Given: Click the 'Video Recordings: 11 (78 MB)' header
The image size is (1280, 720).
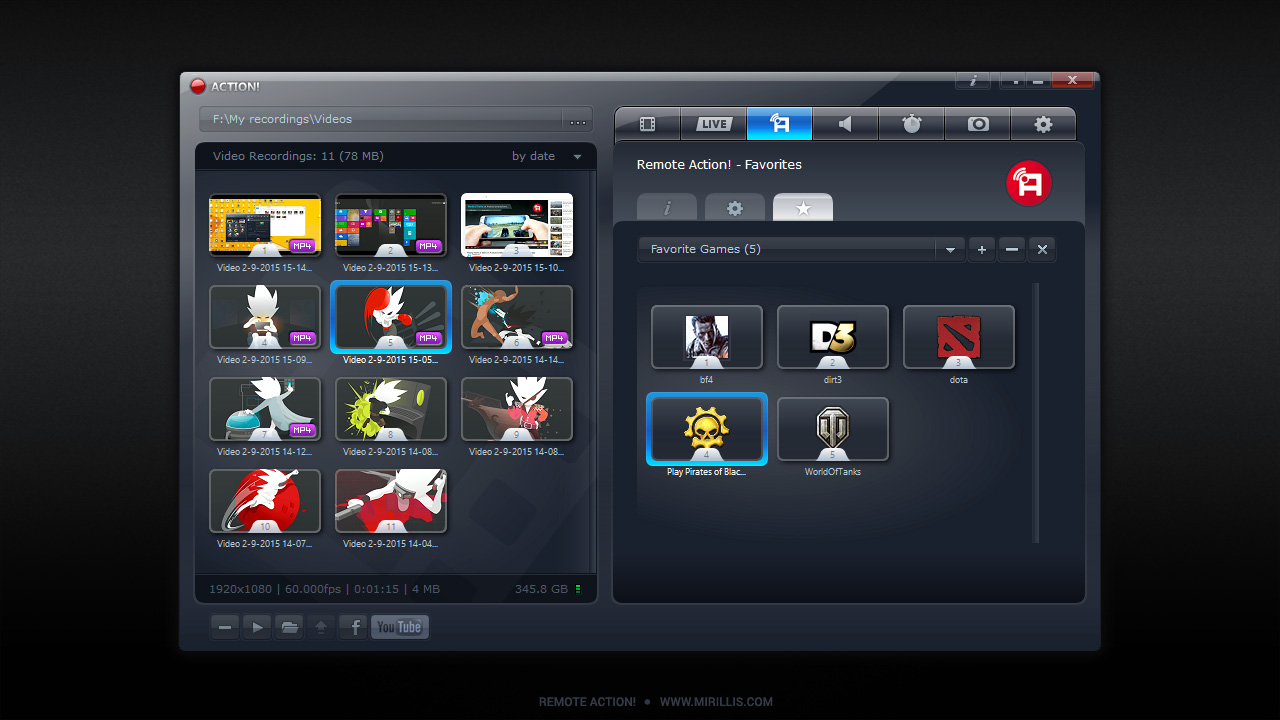Looking at the screenshot, I should 298,156.
